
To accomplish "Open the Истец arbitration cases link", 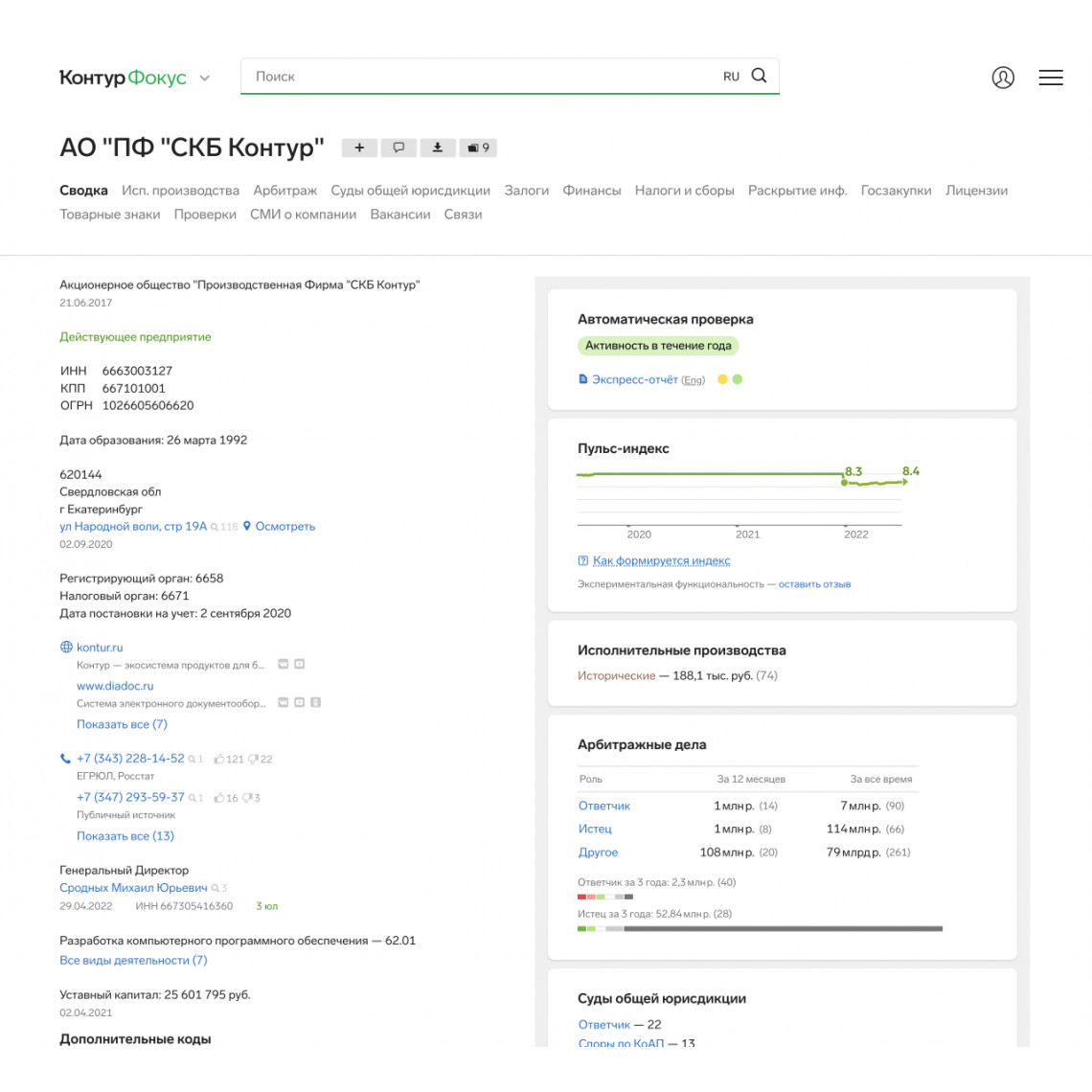I will click(595, 829).
